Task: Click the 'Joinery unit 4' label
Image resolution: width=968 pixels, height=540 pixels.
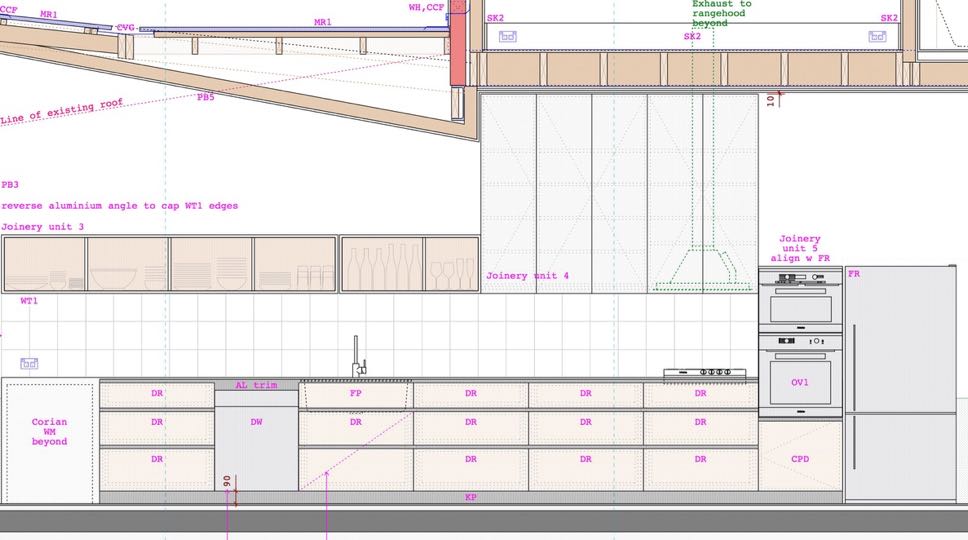Action: [x=527, y=275]
